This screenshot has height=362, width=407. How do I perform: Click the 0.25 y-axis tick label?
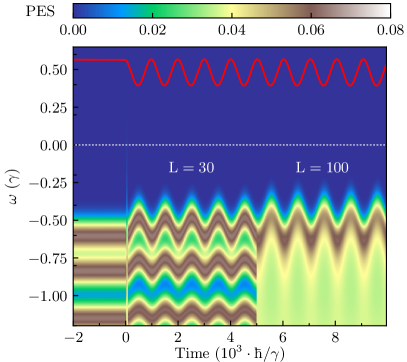click(54, 107)
